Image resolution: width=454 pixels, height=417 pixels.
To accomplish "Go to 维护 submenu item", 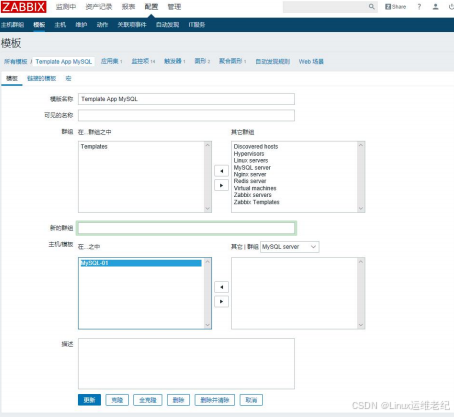I will click(81, 25).
